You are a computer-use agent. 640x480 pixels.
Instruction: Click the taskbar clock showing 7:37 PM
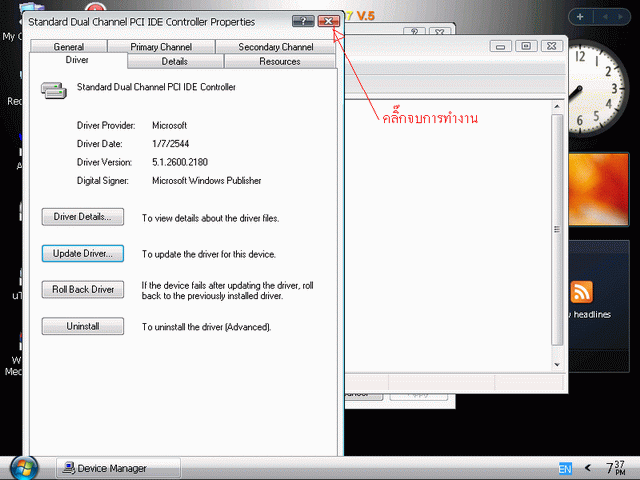tap(616, 468)
